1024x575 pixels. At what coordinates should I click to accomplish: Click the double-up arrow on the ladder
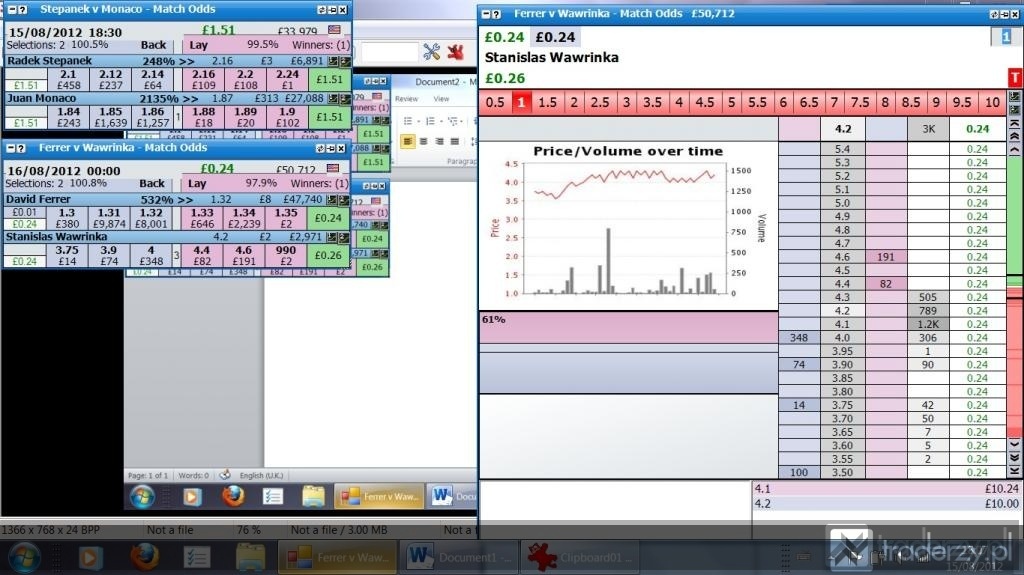tap(1014, 136)
